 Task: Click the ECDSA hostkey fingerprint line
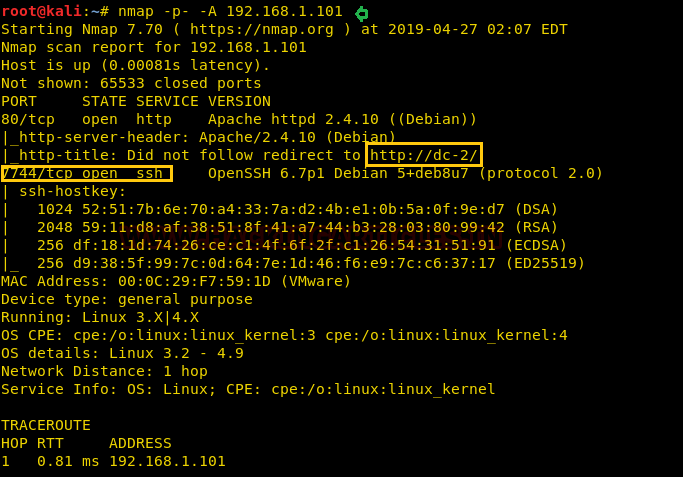point(302,245)
